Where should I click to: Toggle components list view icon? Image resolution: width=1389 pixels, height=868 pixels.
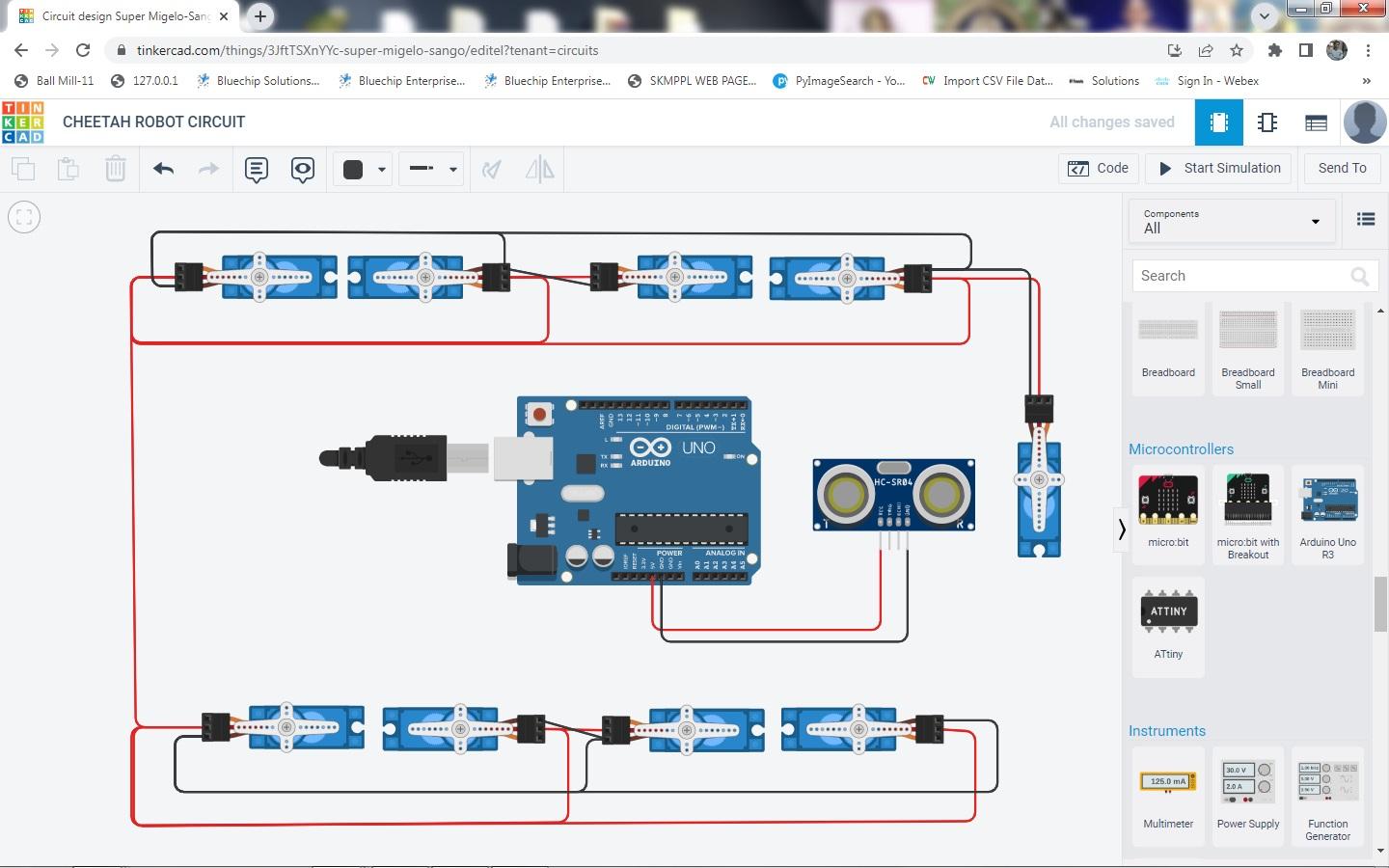pyautogui.click(x=1366, y=220)
